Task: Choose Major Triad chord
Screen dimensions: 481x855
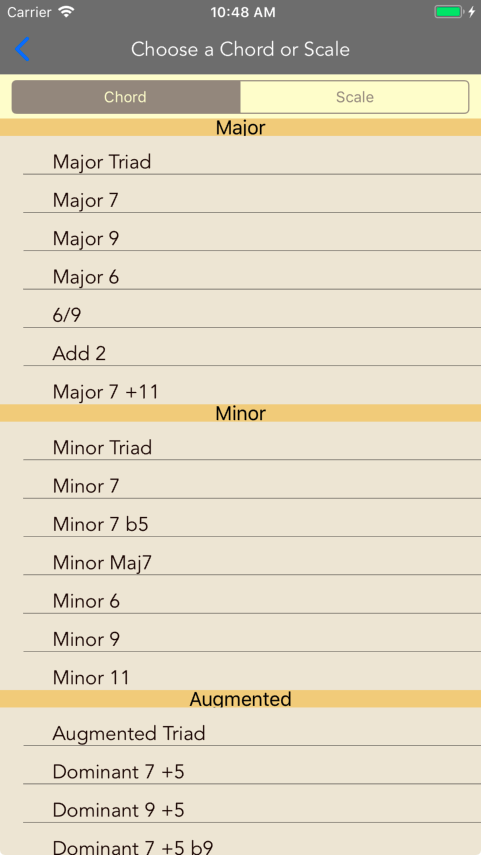Action: (240, 155)
